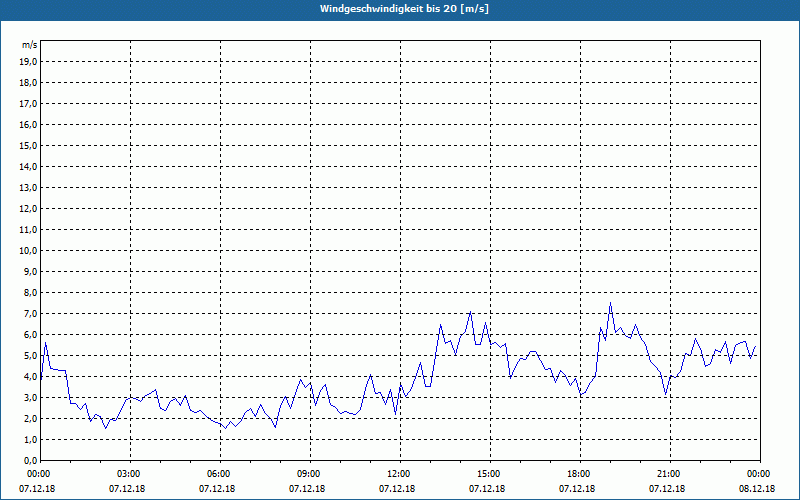Click the '2,0' y-axis value

point(30,418)
